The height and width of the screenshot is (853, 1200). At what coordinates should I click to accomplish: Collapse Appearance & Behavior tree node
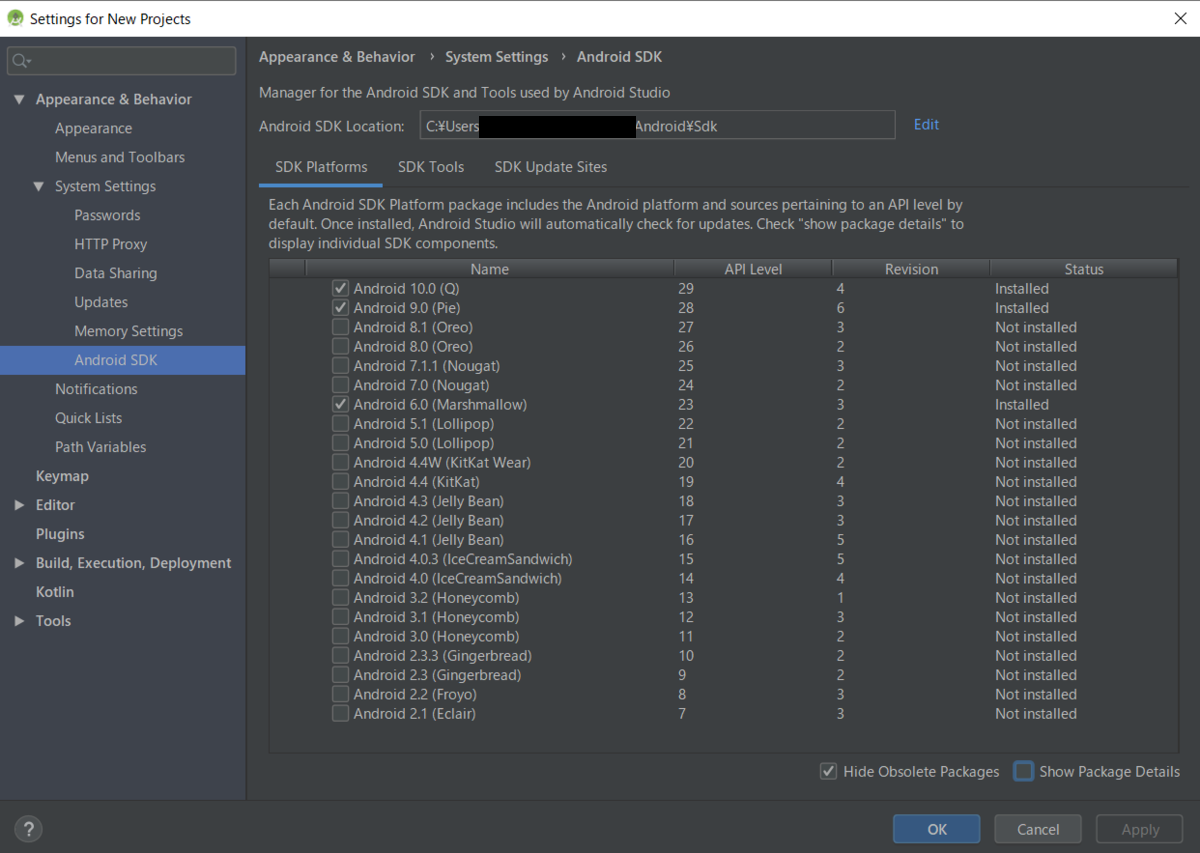point(19,99)
